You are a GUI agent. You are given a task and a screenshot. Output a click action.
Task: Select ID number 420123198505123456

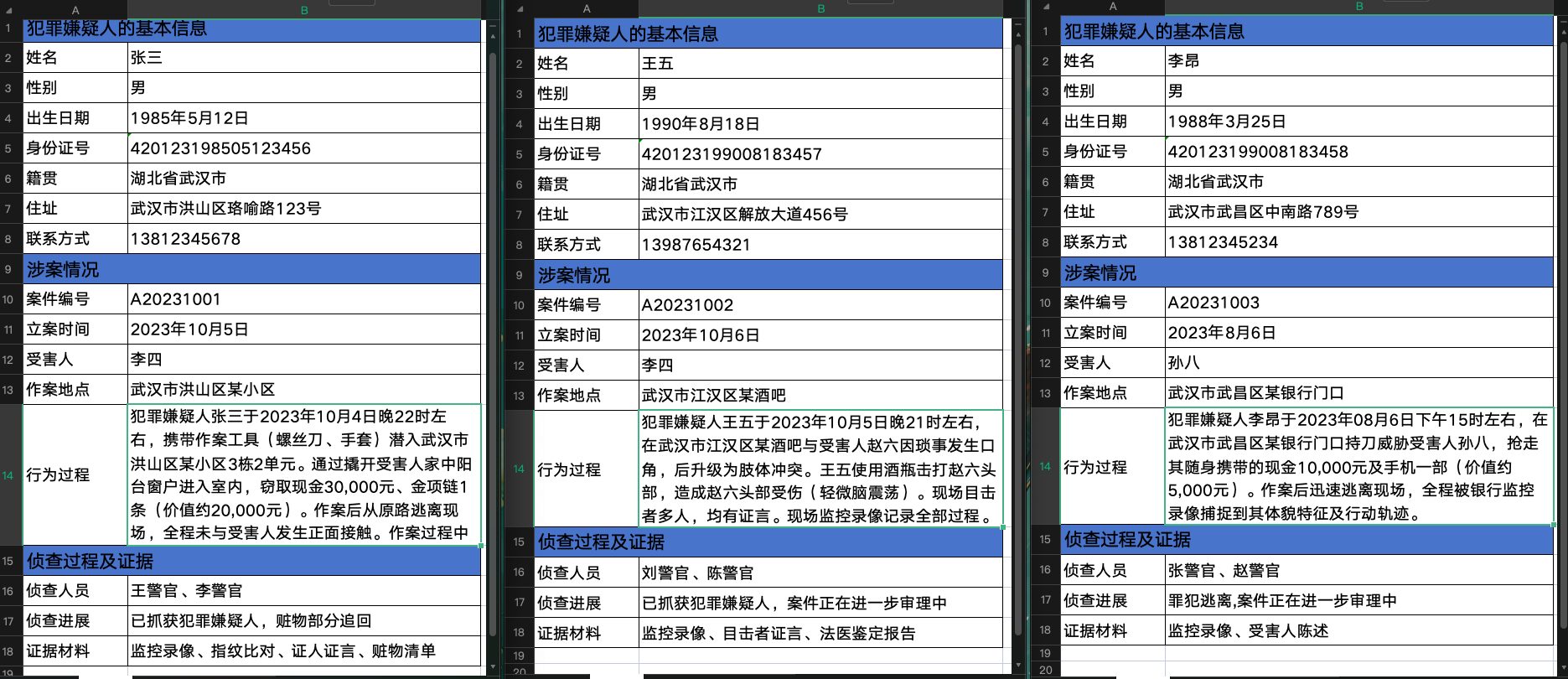(x=304, y=148)
